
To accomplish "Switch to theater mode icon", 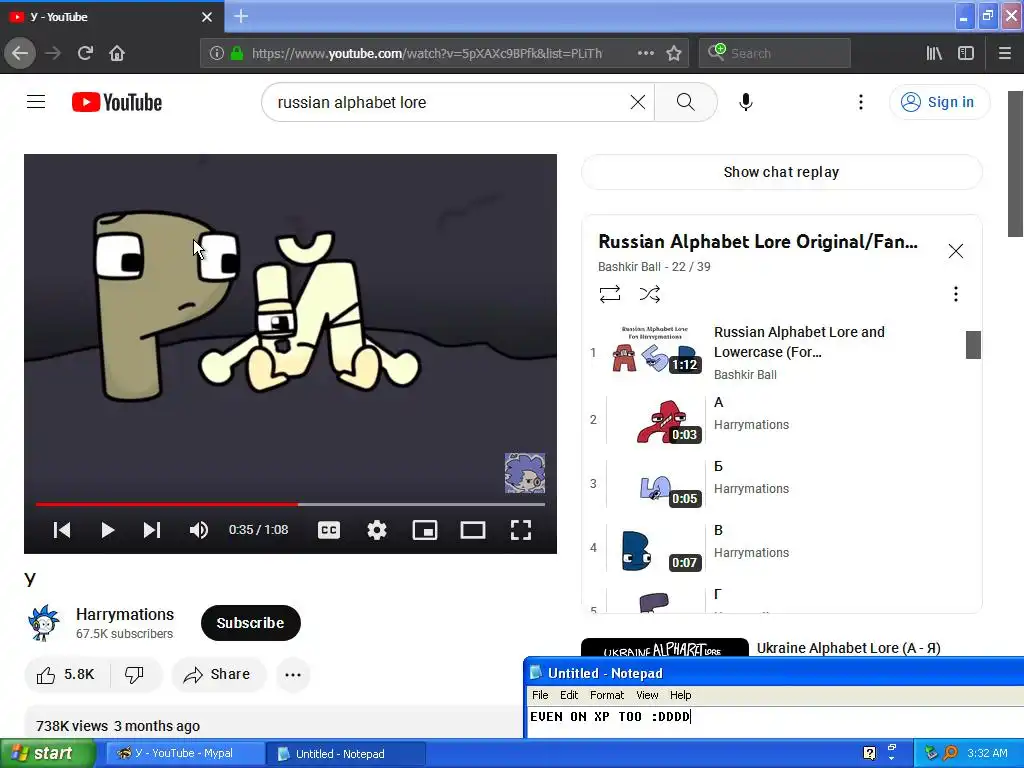I will 473,530.
